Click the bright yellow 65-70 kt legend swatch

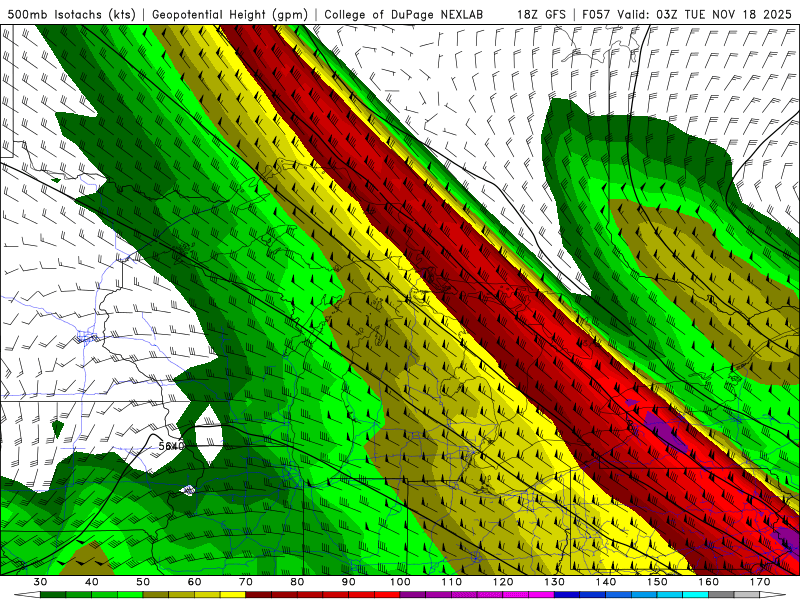click(x=233, y=595)
